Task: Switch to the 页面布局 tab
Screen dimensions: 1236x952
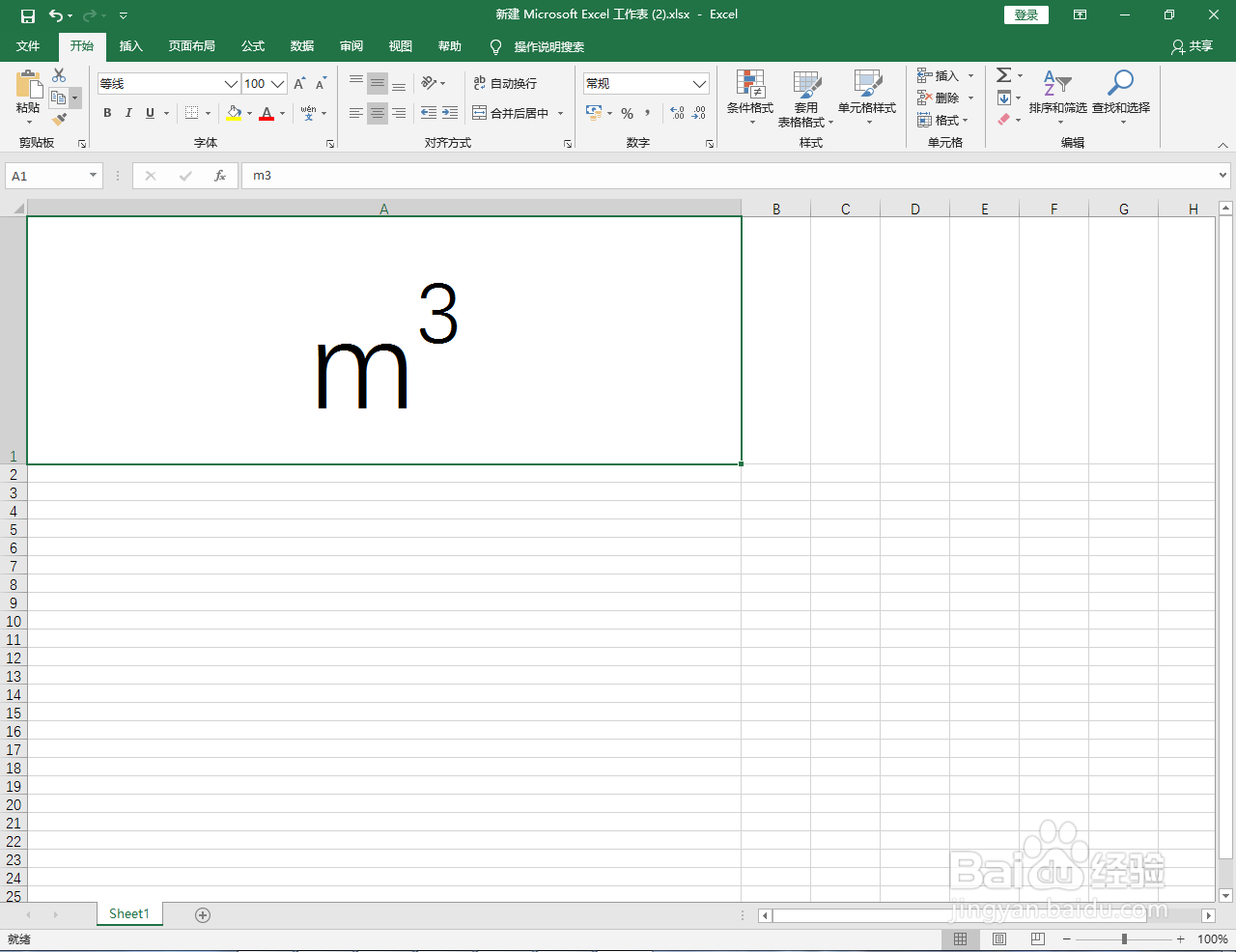Action: click(x=191, y=46)
